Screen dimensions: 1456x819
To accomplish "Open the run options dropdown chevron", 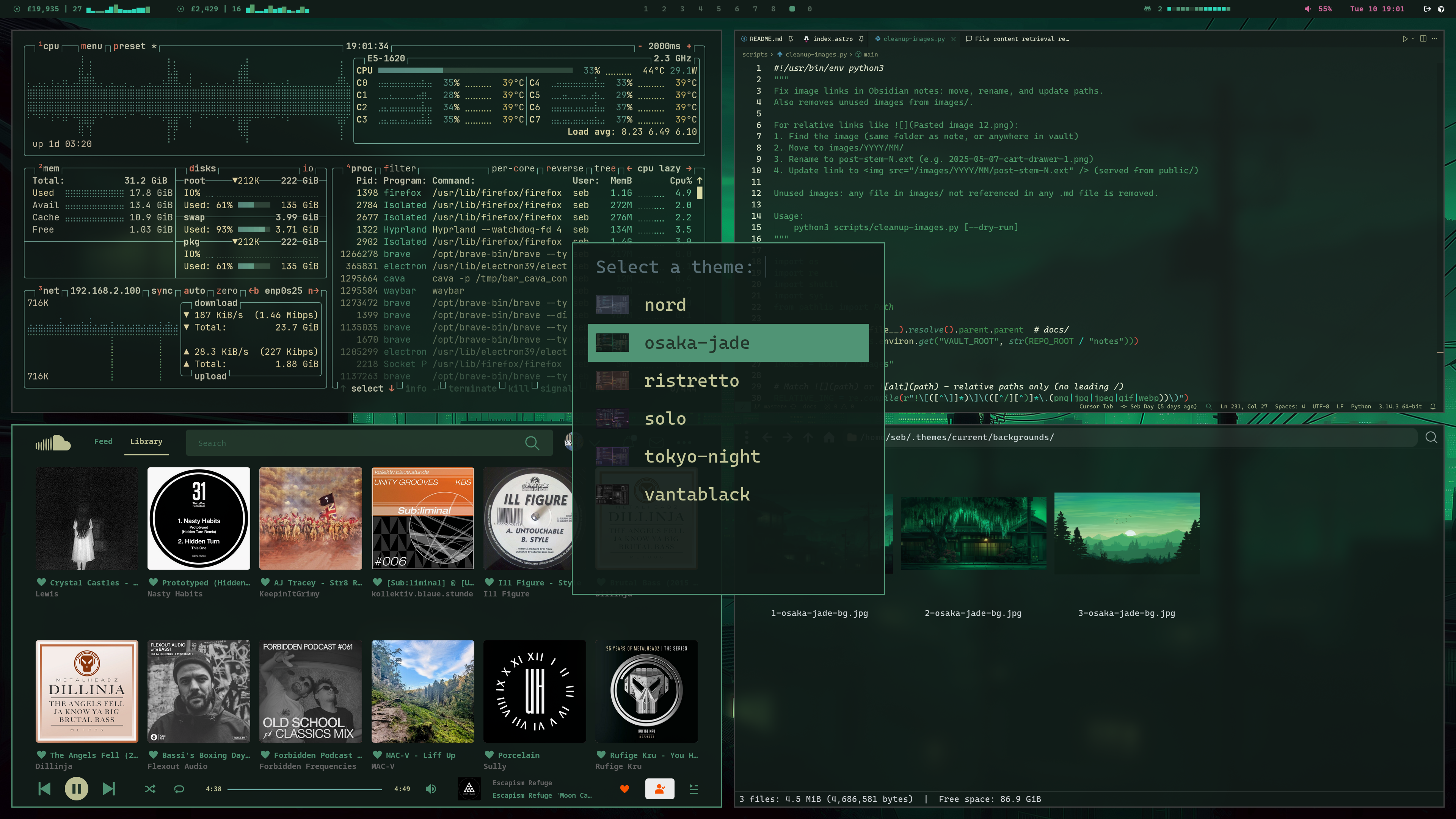I will [1413, 39].
